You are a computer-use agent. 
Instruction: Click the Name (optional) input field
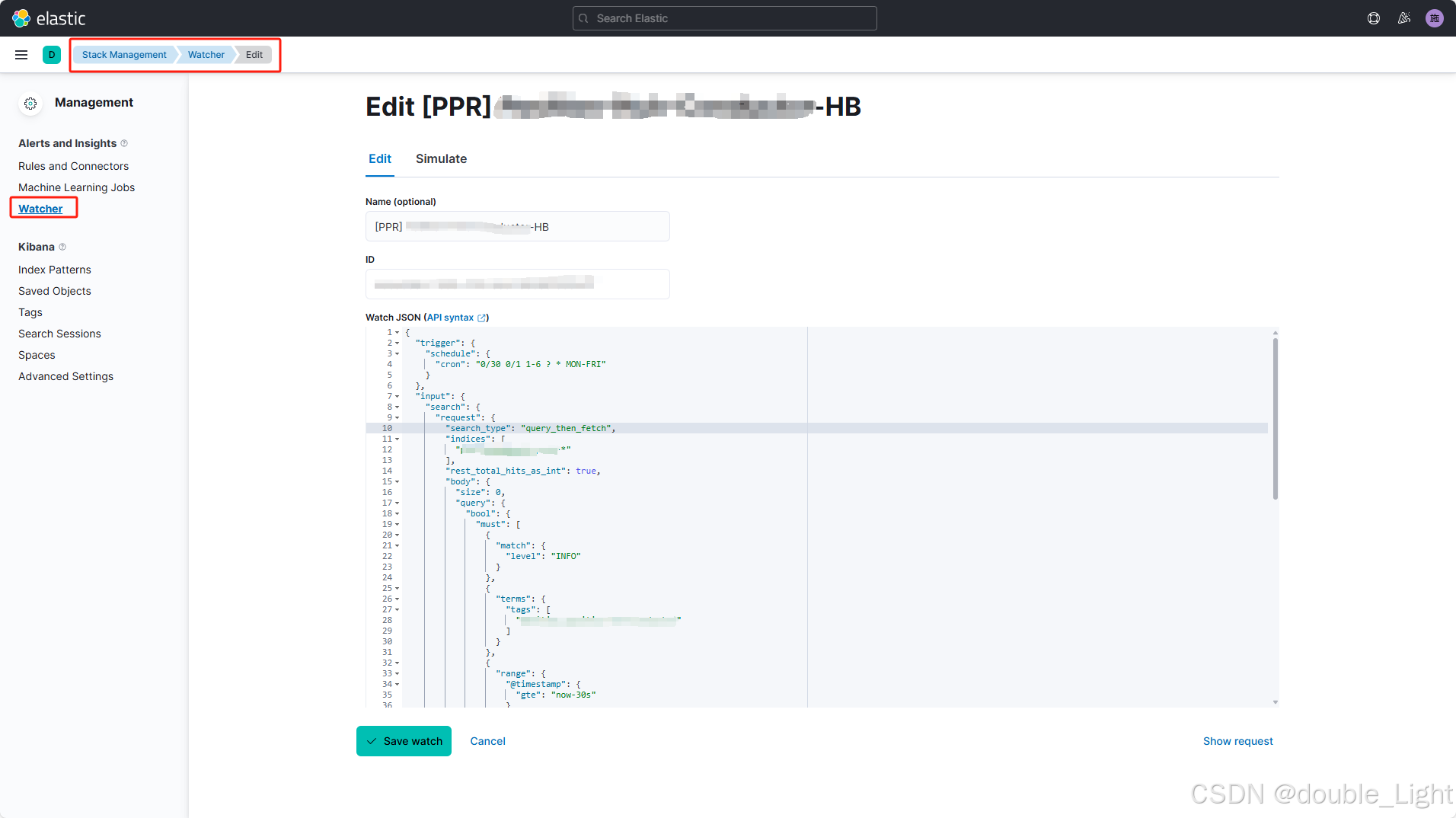pyautogui.click(x=518, y=227)
